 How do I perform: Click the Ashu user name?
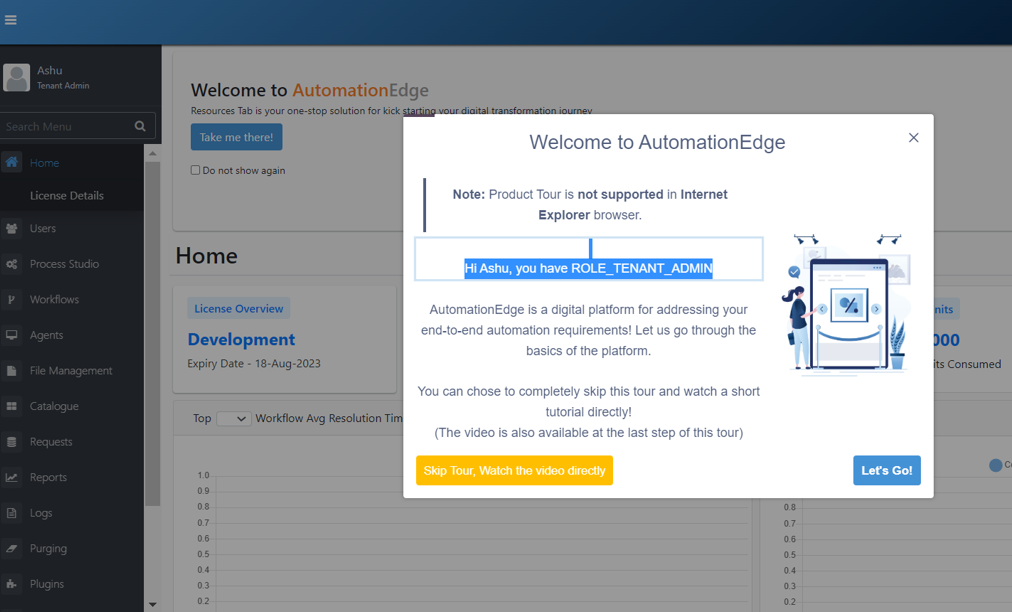[50, 70]
